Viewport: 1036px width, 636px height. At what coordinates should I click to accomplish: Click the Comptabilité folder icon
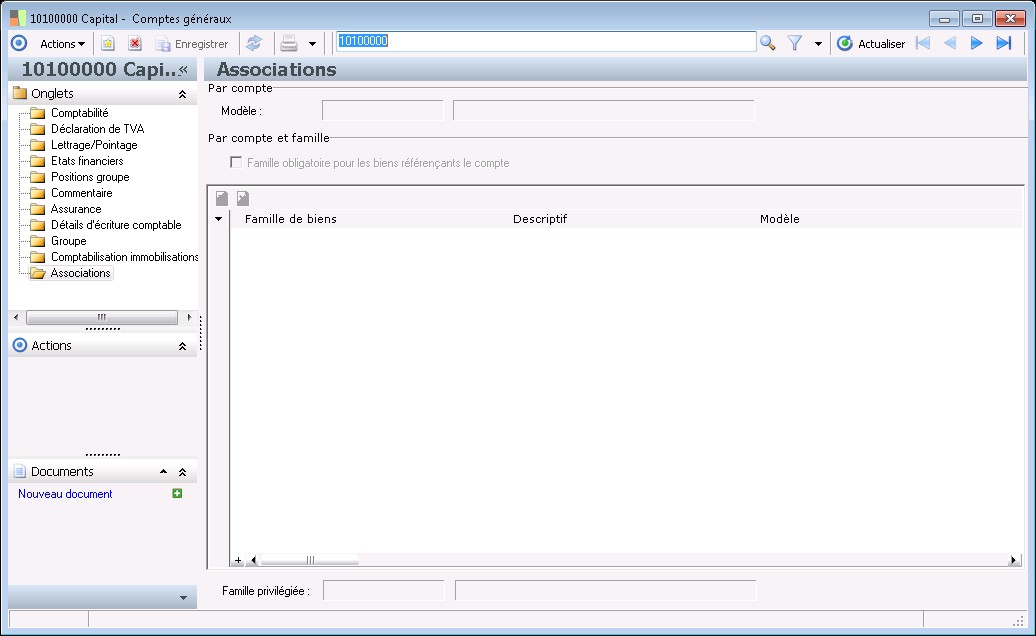[x=38, y=113]
